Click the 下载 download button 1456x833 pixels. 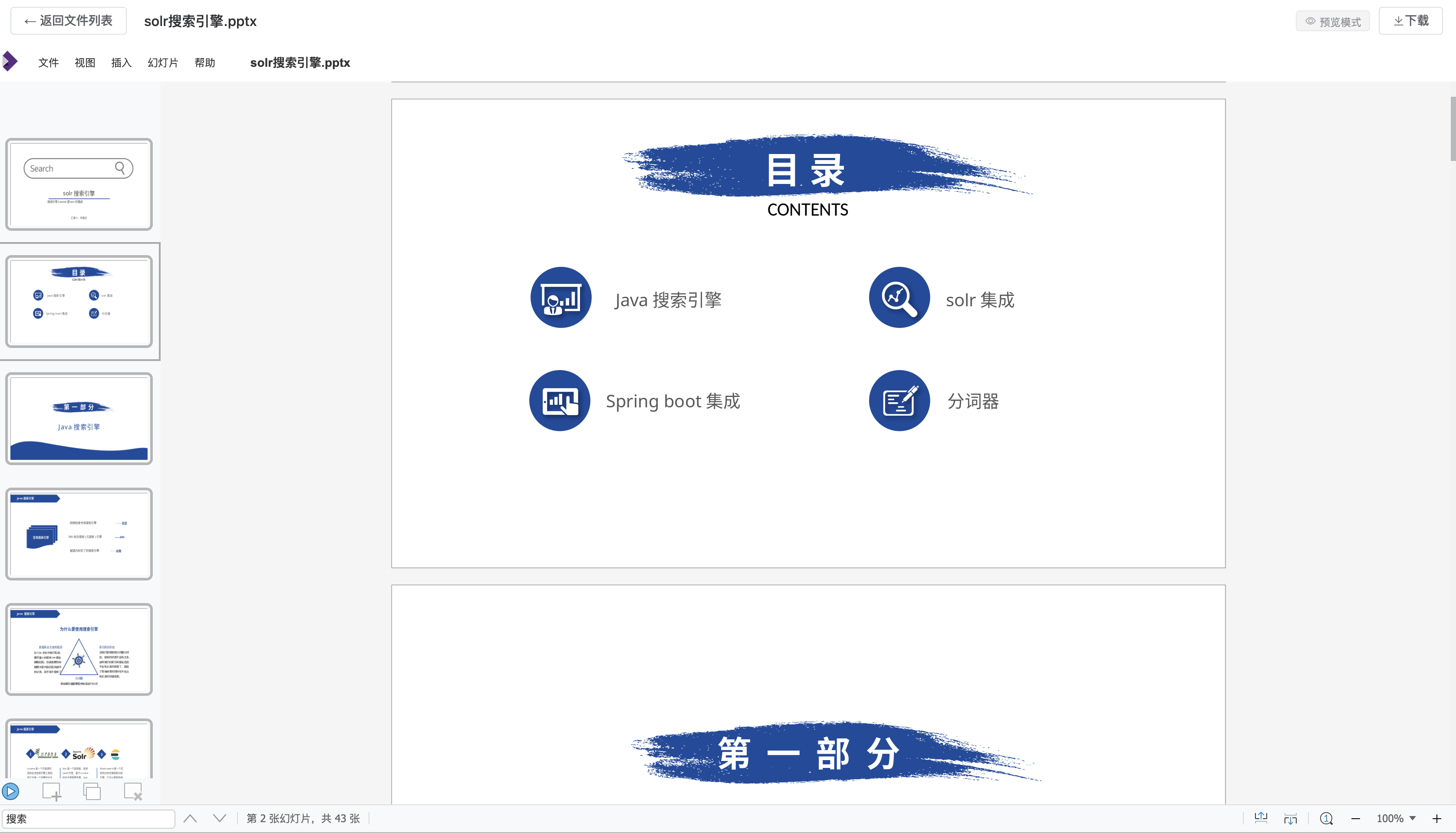point(1410,21)
